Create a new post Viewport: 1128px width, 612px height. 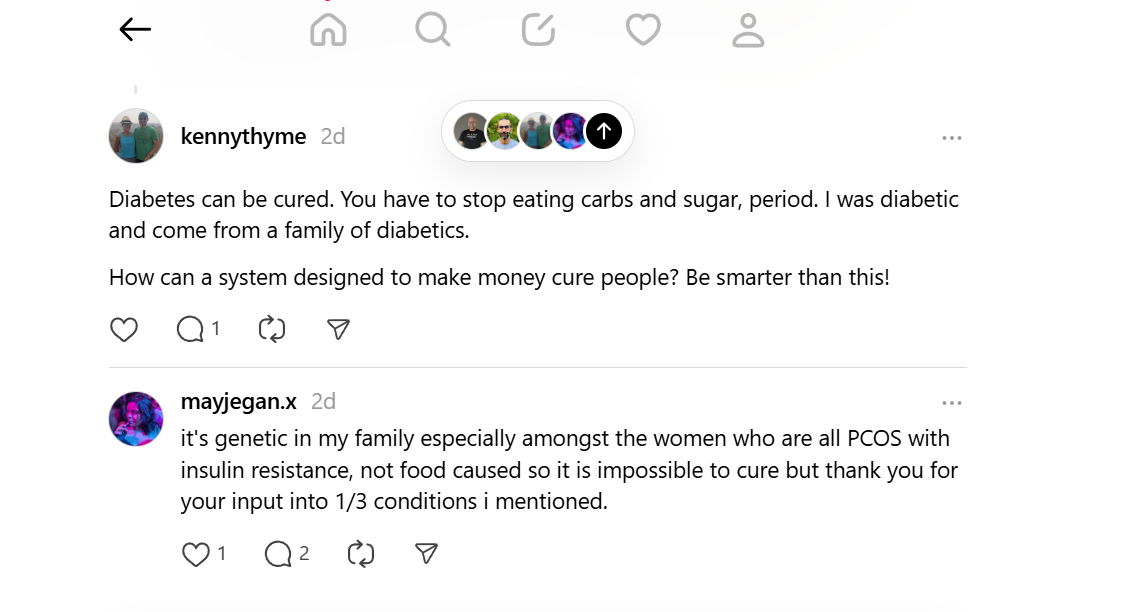click(538, 30)
